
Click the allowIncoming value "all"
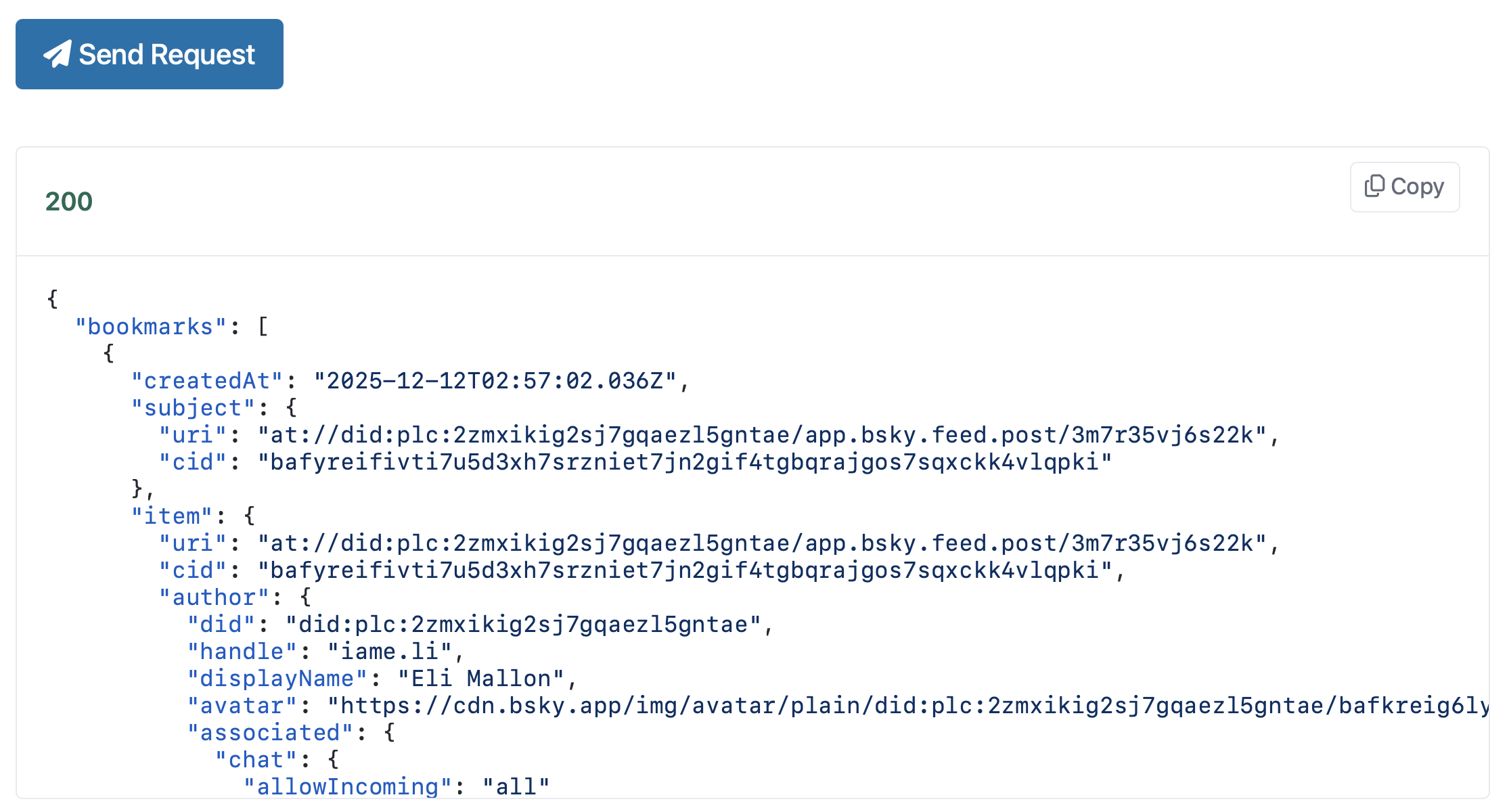coord(516,786)
